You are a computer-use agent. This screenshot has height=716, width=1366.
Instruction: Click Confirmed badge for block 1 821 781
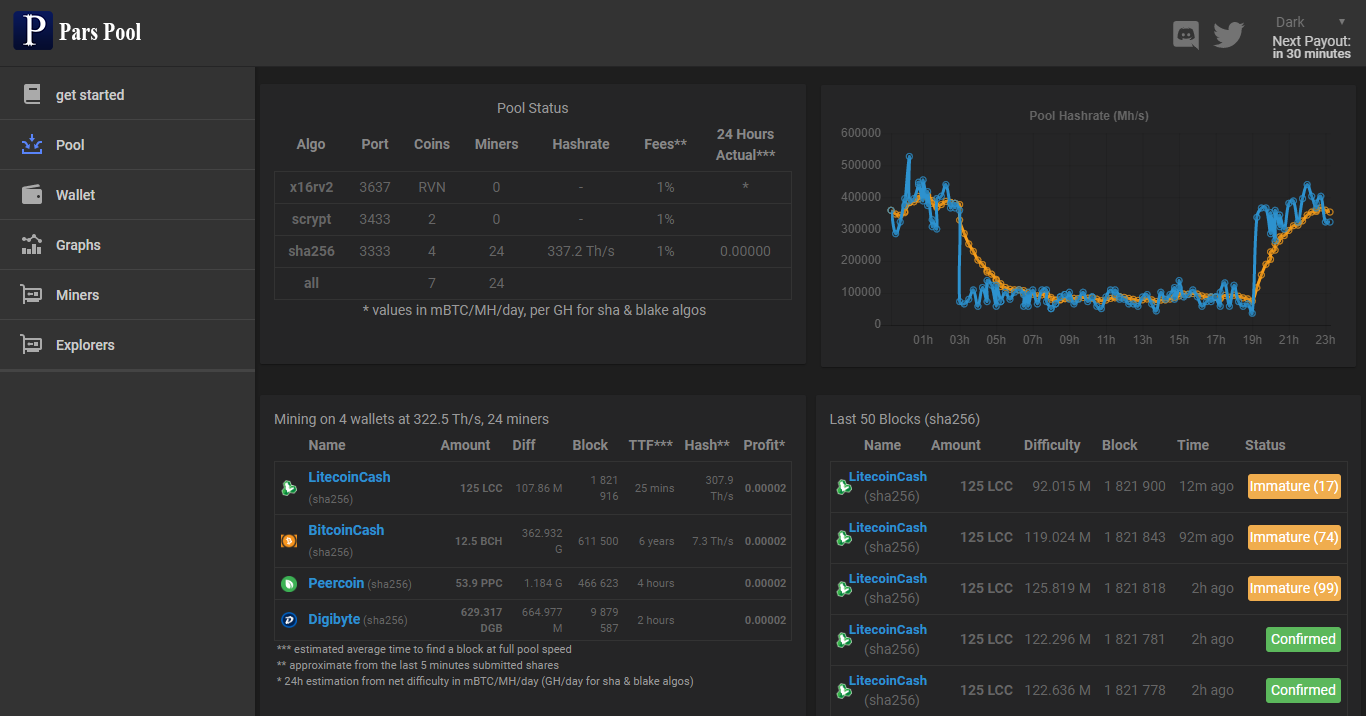1303,640
